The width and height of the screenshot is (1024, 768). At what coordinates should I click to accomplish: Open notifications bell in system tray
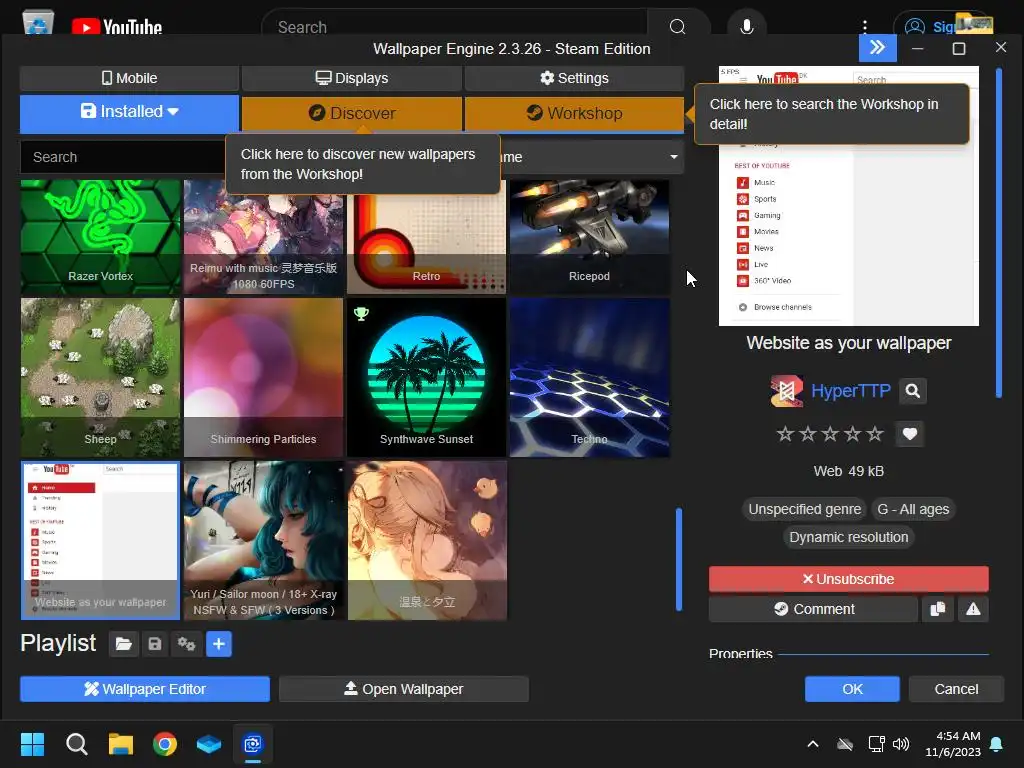(997, 744)
